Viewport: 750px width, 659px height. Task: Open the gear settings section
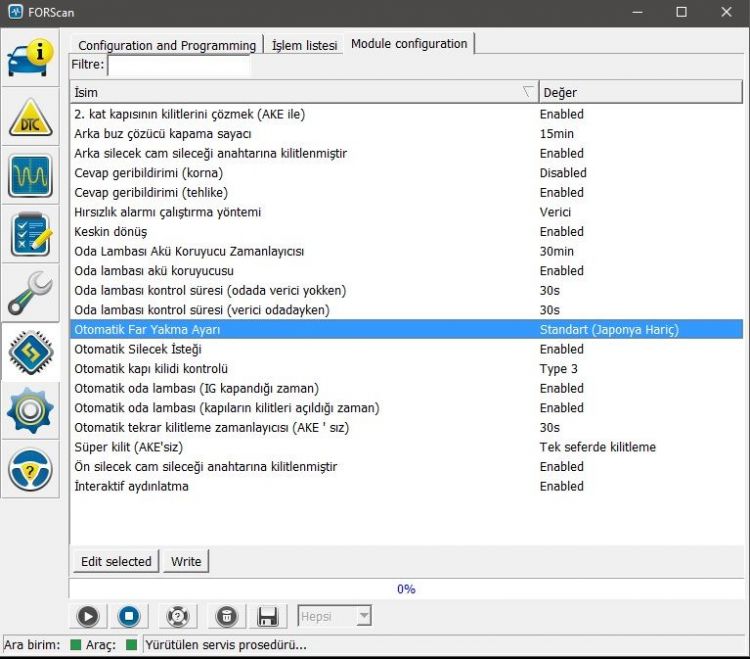(x=30, y=411)
